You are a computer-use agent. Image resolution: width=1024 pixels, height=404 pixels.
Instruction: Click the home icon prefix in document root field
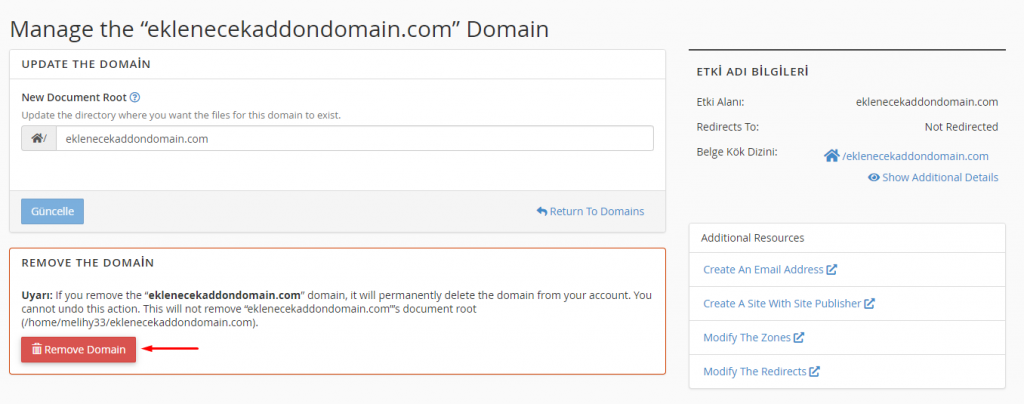pos(38,139)
